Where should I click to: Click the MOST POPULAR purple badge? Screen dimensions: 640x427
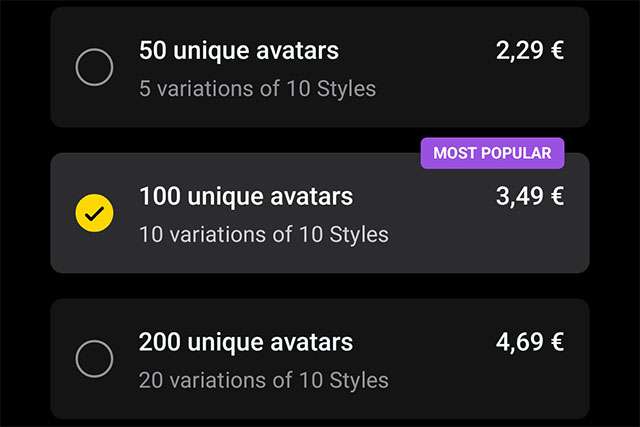click(492, 153)
